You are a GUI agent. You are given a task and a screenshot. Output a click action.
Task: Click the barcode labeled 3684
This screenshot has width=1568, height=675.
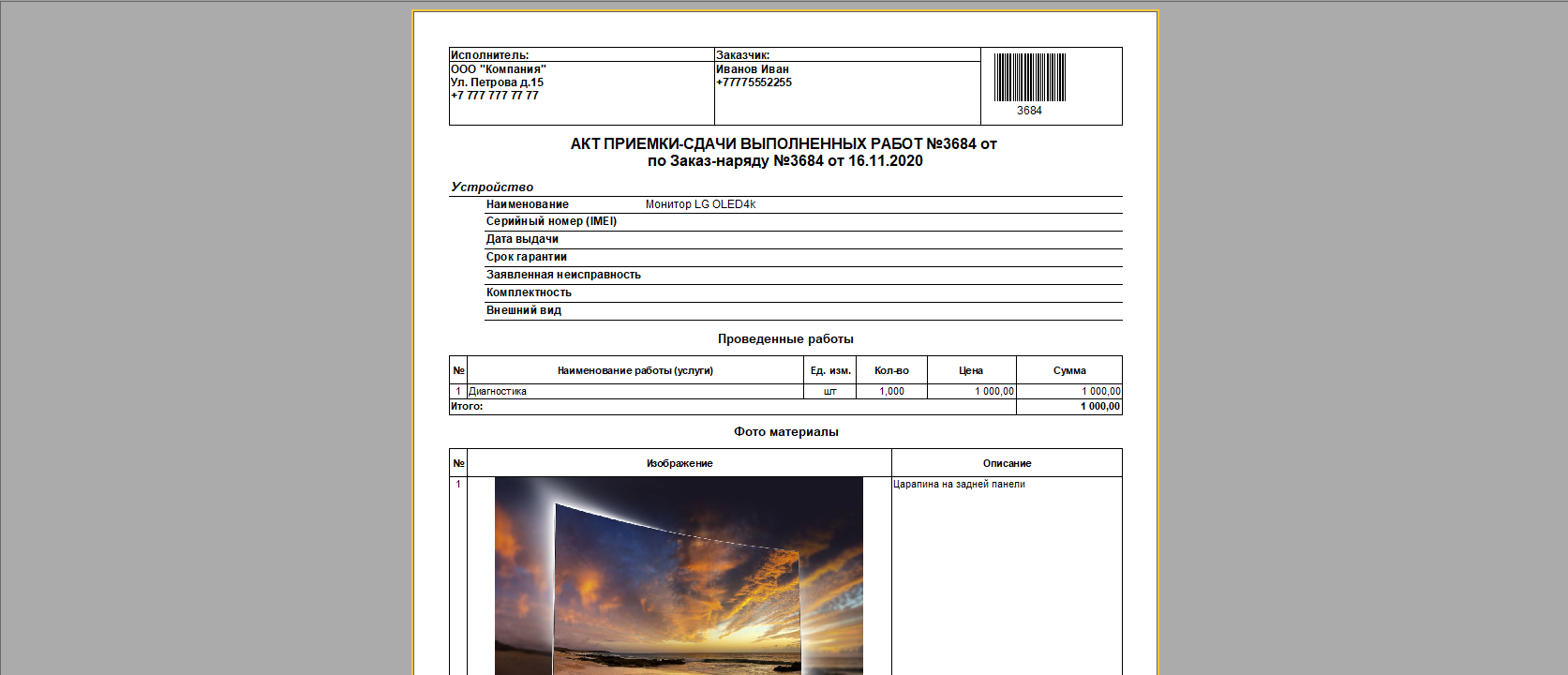point(1029,77)
